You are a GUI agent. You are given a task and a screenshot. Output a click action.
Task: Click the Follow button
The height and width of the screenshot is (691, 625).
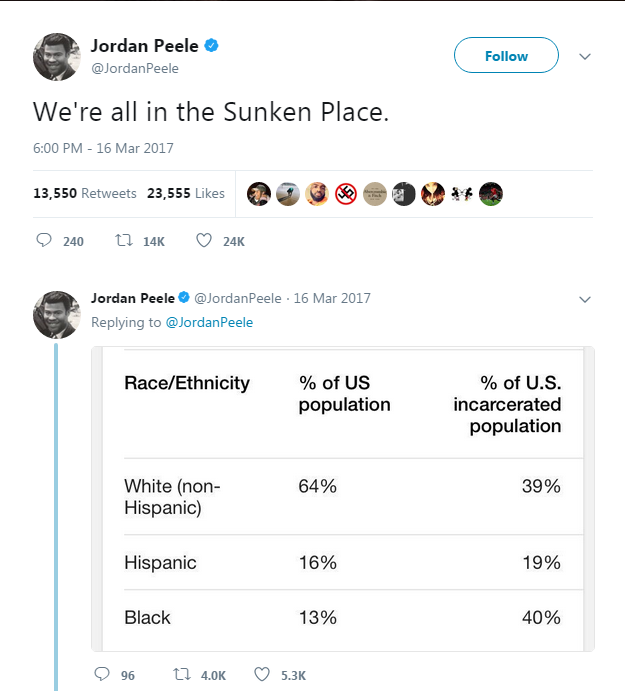tap(506, 56)
